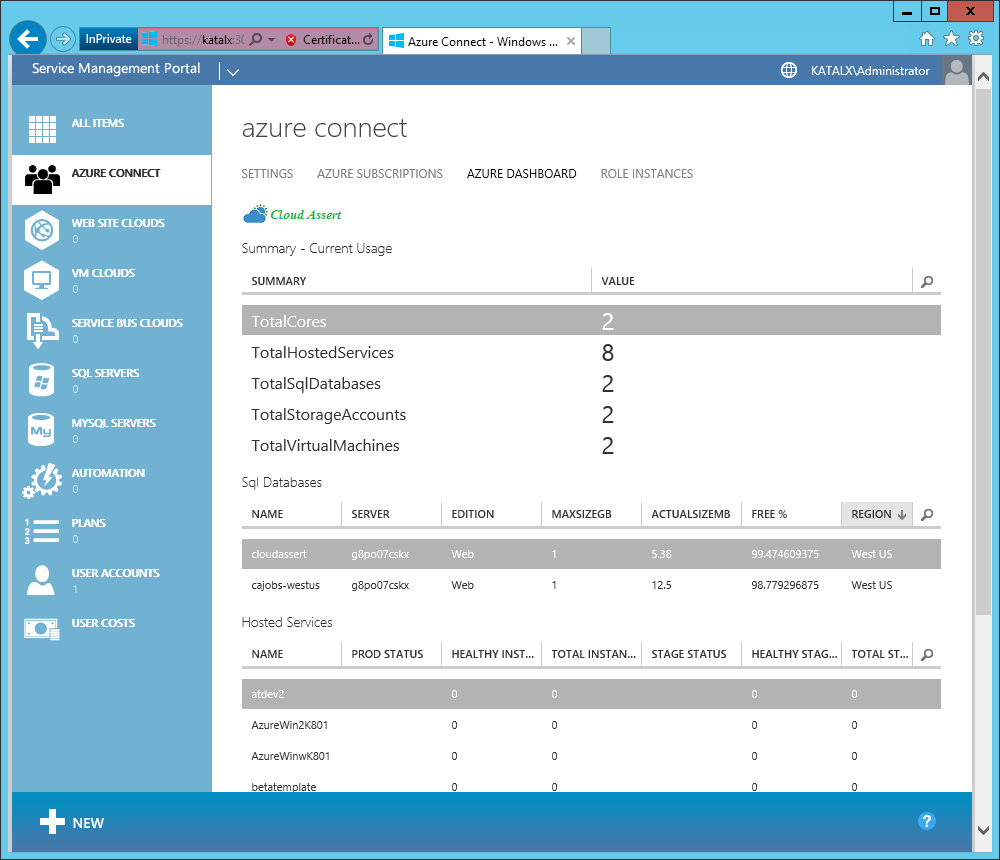Sort by STAGE STATUS column header
Image resolution: width=1000 pixels, height=860 pixels.
[691, 655]
